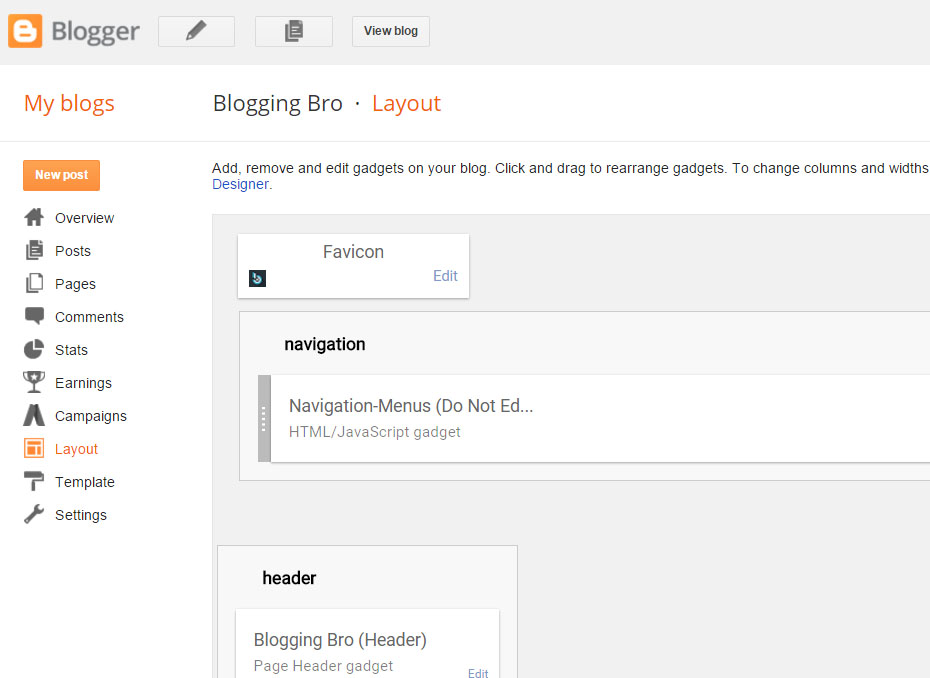Click the Blogger wordmark text

pyautogui.click(x=95, y=32)
